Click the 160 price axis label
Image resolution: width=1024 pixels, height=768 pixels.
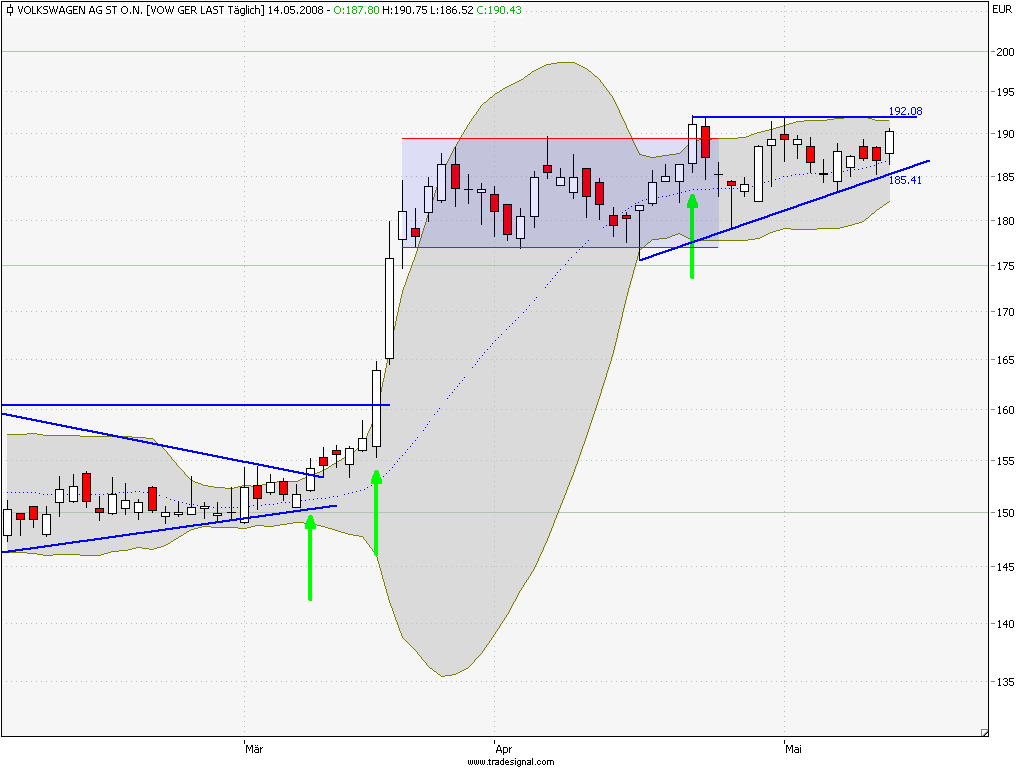[x=1005, y=410]
